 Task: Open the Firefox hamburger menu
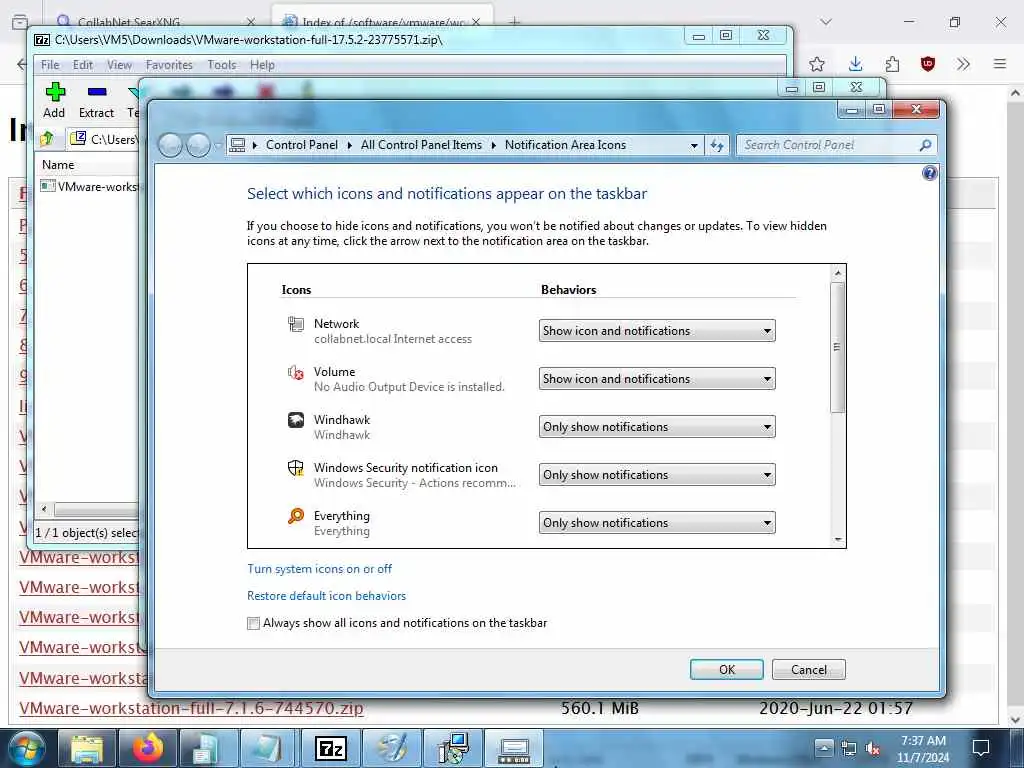1000,64
